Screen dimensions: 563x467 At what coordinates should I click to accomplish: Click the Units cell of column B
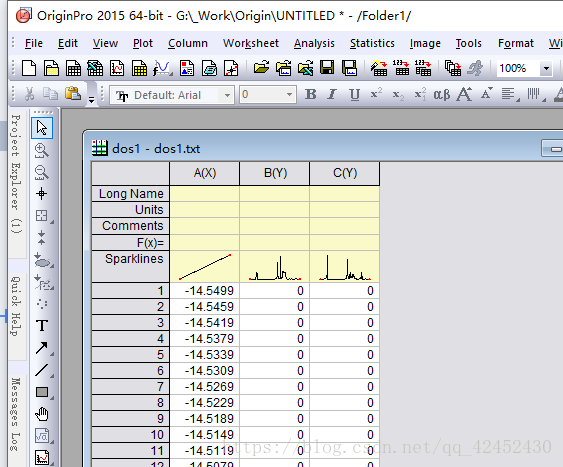tap(275, 209)
